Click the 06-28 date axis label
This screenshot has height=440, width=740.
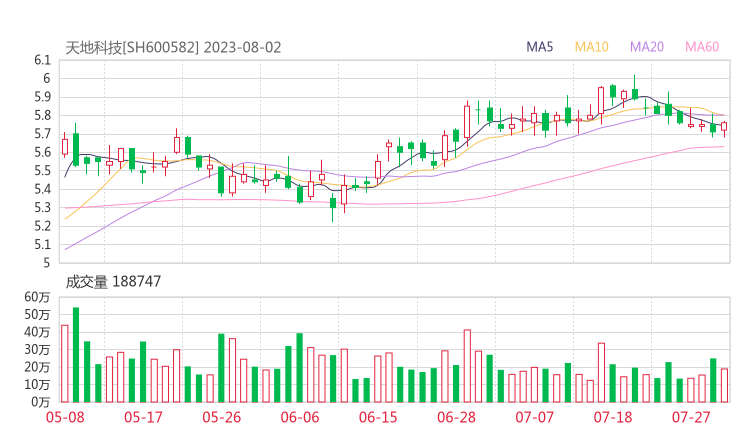(x=456, y=417)
